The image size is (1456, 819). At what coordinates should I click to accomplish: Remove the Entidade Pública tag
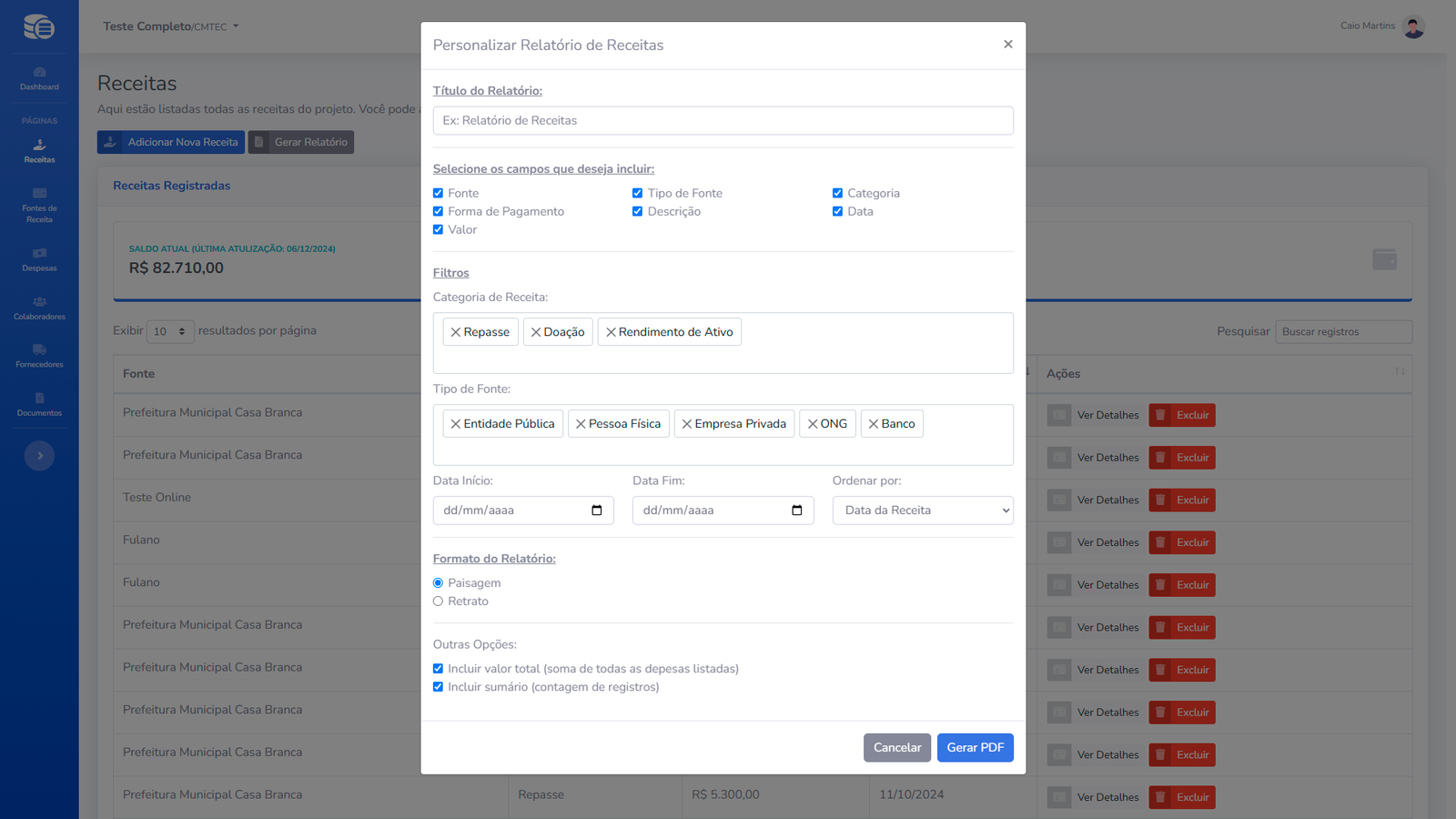pos(455,424)
